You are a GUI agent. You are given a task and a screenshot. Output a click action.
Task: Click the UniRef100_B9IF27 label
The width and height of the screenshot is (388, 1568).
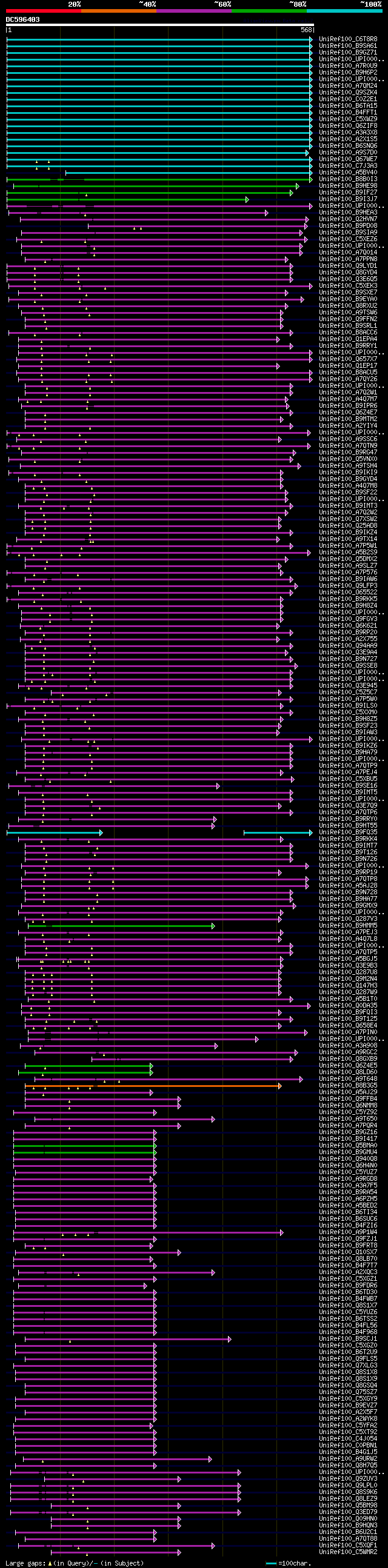(348, 193)
